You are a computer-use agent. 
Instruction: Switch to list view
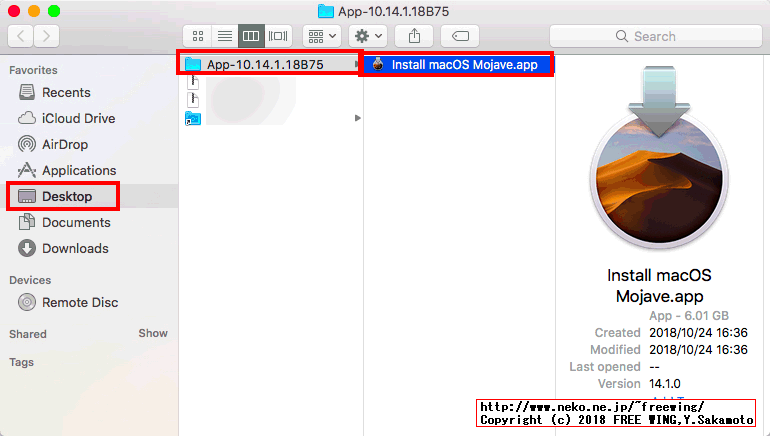pyautogui.click(x=225, y=36)
